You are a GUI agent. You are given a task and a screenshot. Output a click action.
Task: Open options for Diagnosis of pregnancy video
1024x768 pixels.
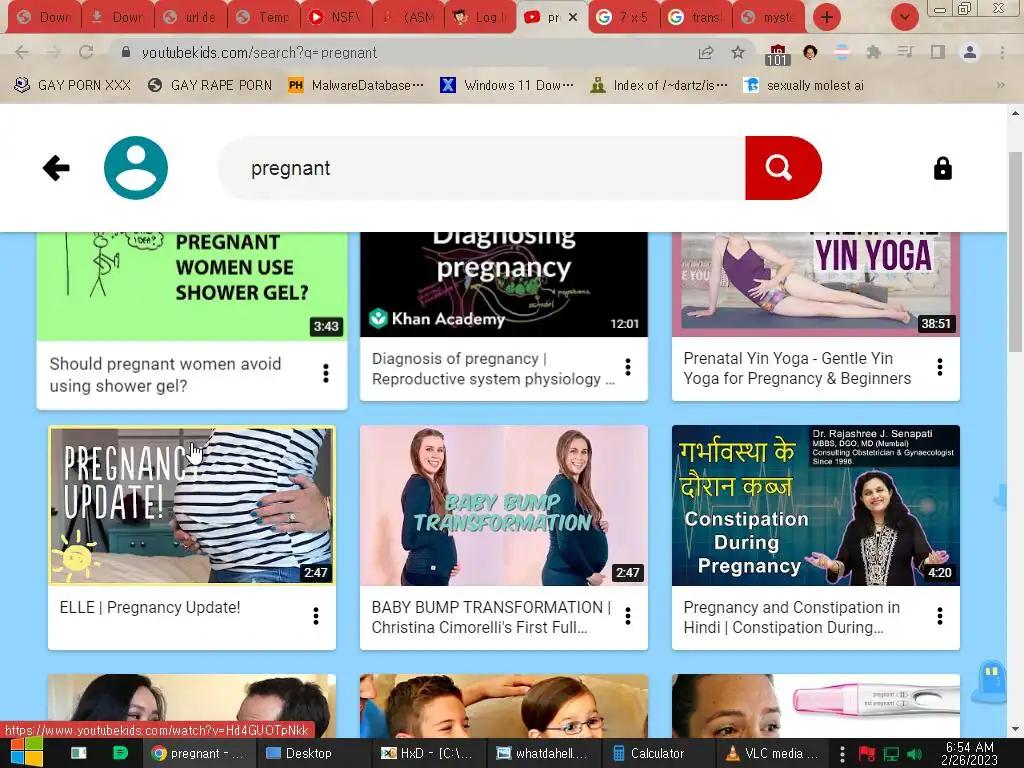(628, 368)
